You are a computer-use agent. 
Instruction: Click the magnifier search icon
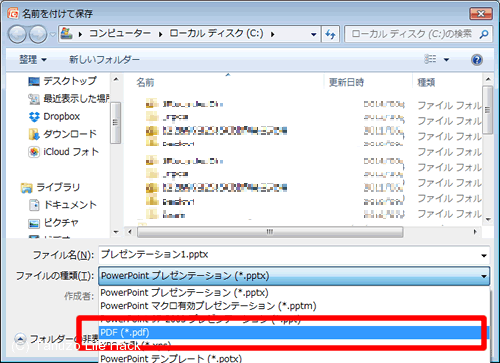[484, 34]
